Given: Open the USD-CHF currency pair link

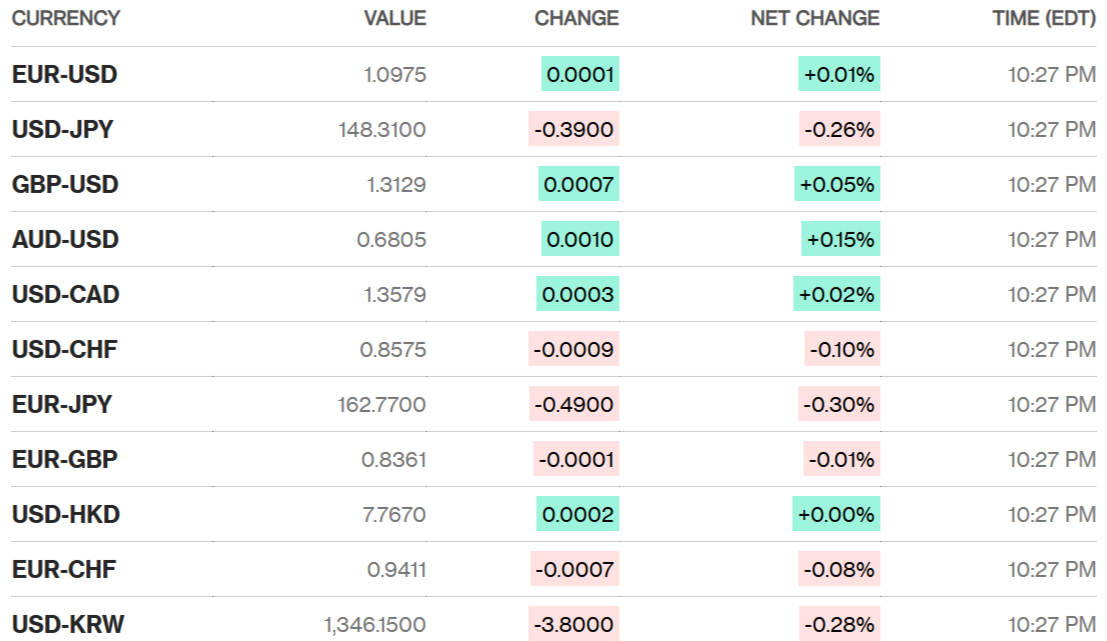Looking at the screenshot, I should [x=64, y=350].
